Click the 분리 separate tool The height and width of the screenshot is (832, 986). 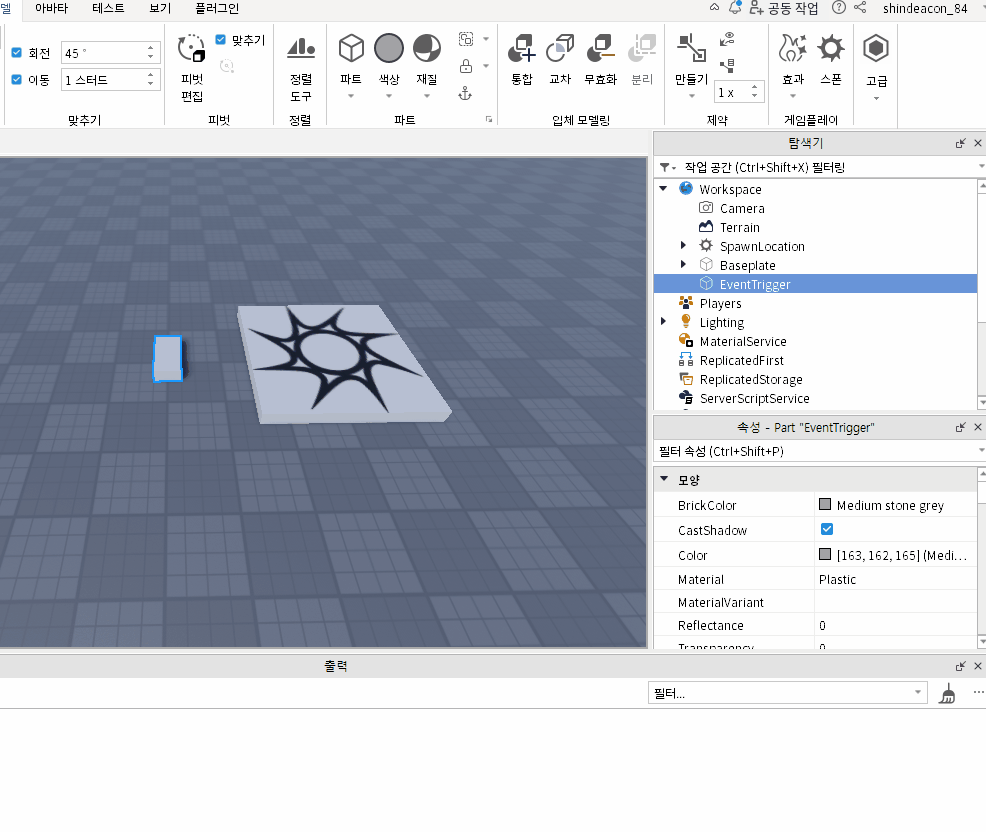pos(642,60)
